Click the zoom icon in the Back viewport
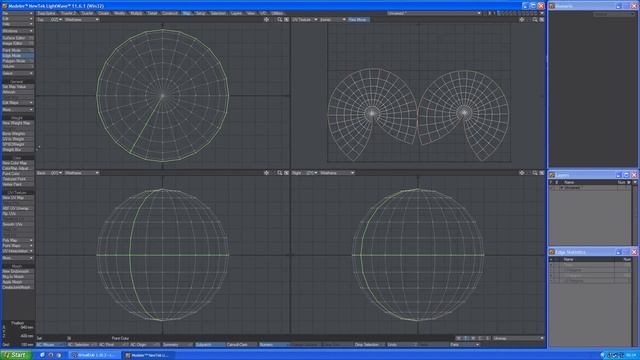640x360 pixels. tap(280, 173)
